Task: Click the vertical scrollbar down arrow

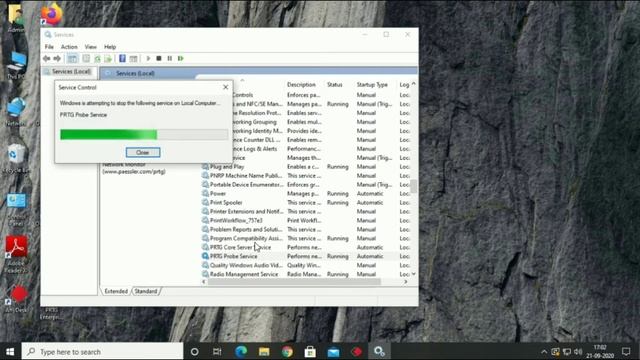Action: pos(414,274)
